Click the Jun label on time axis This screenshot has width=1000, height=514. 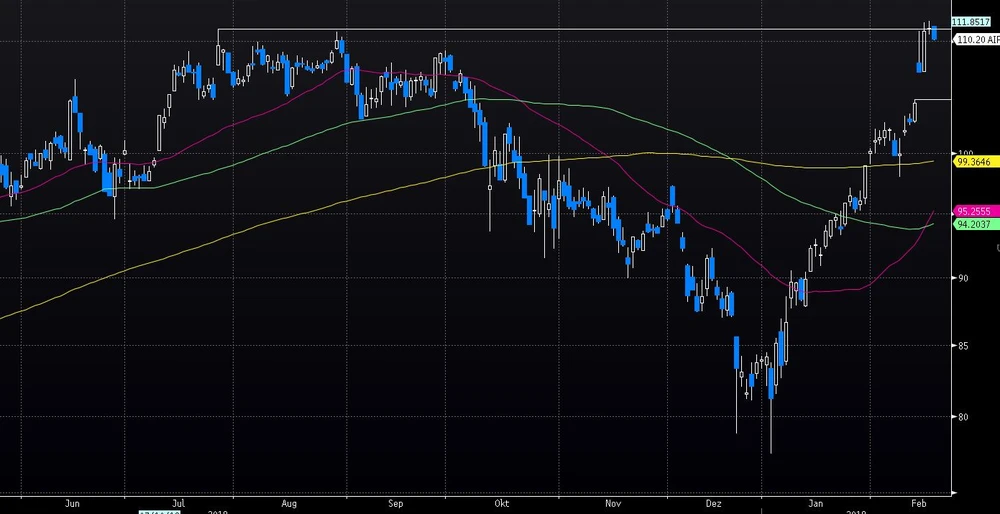click(x=72, y=504)
